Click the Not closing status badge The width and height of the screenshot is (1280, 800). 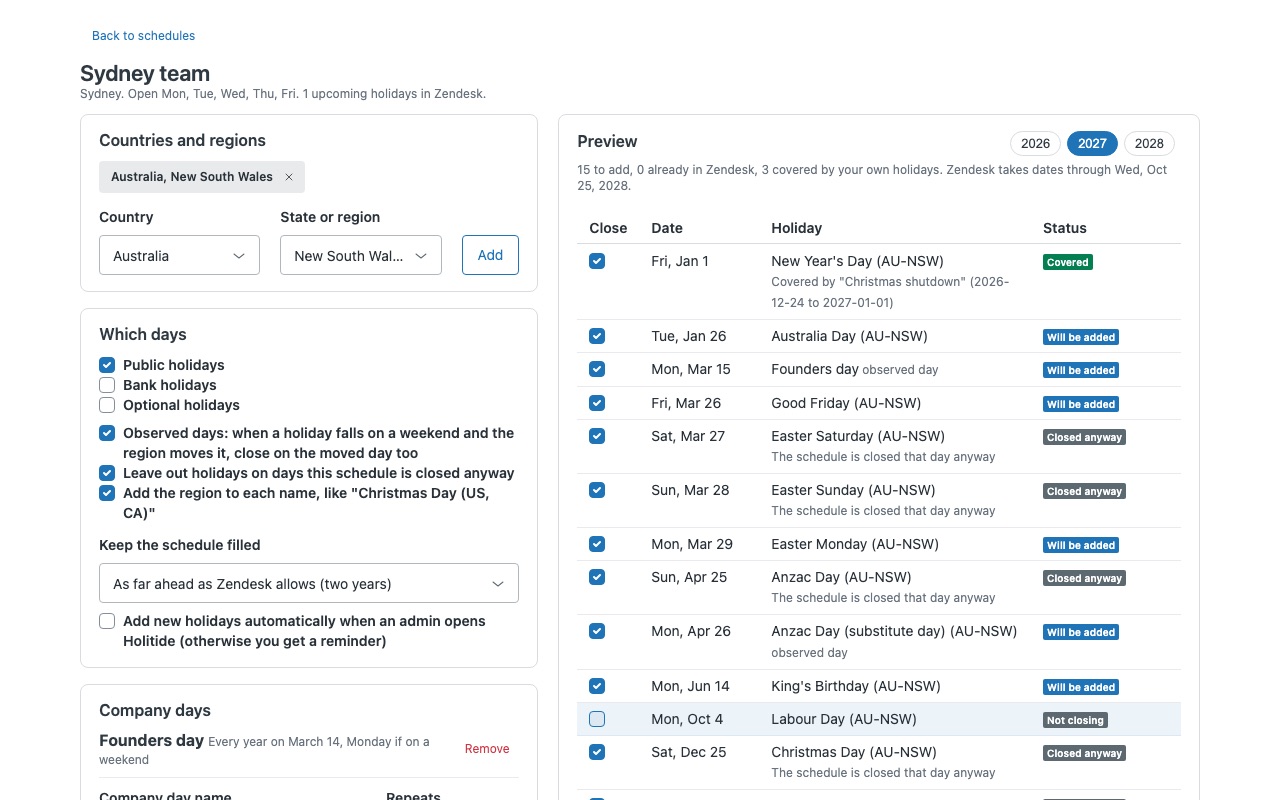point(1075,720)
